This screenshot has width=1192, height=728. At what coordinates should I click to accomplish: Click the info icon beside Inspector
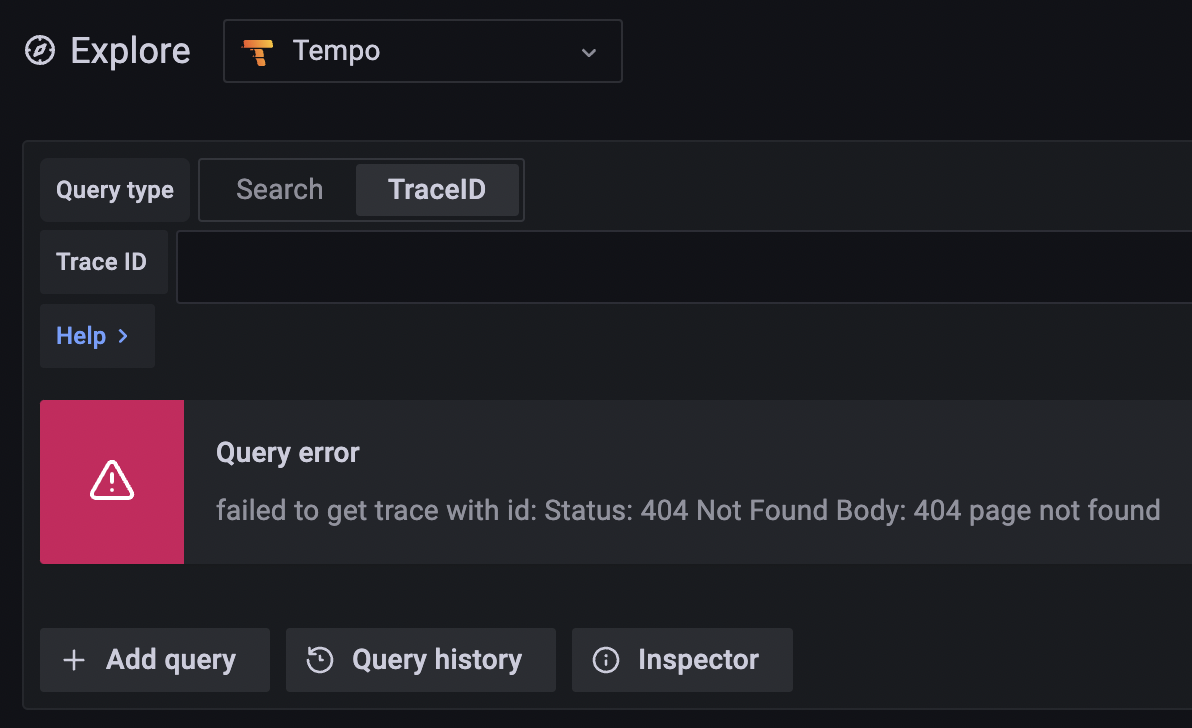point(606,660)
